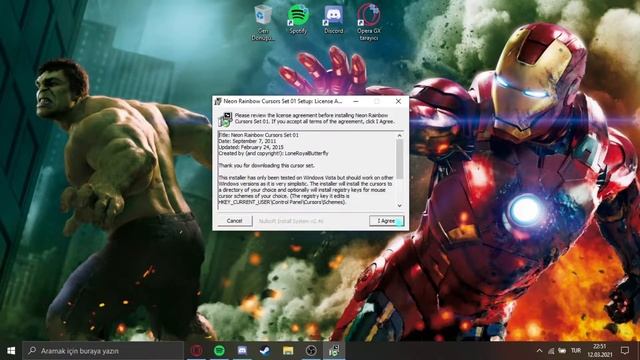
Task: Click the network icon in system tray
Action: coord(551,351)
